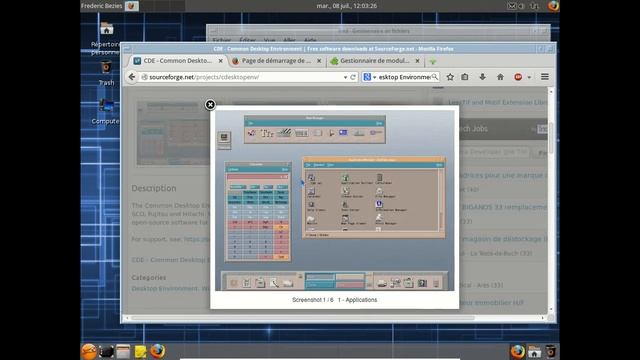Switch to the 'CDE - Common Deskto...' tab

(x=178, y=61)
